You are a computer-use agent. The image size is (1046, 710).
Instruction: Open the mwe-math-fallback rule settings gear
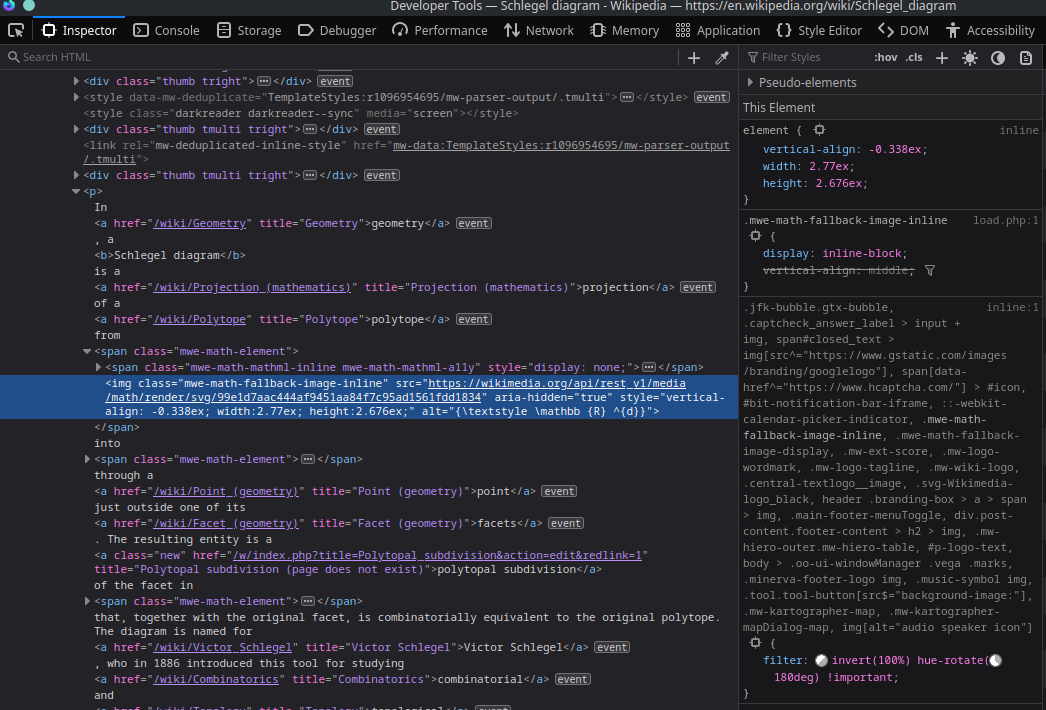click(757, 236)
